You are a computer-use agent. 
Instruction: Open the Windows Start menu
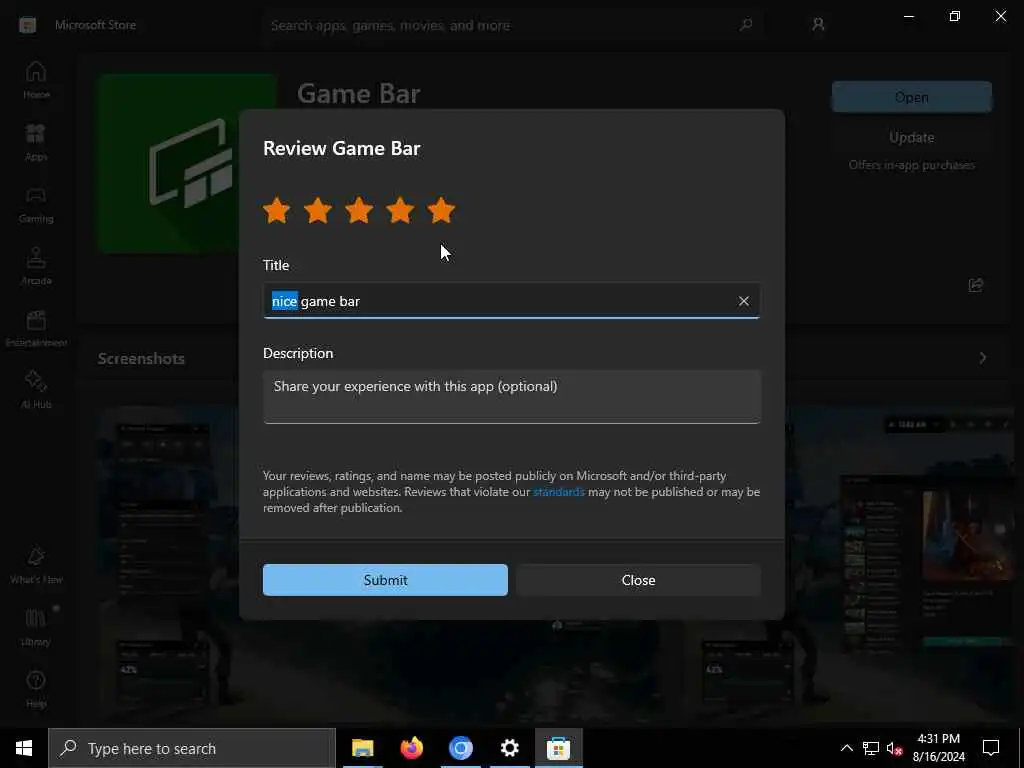click(24, 748)
